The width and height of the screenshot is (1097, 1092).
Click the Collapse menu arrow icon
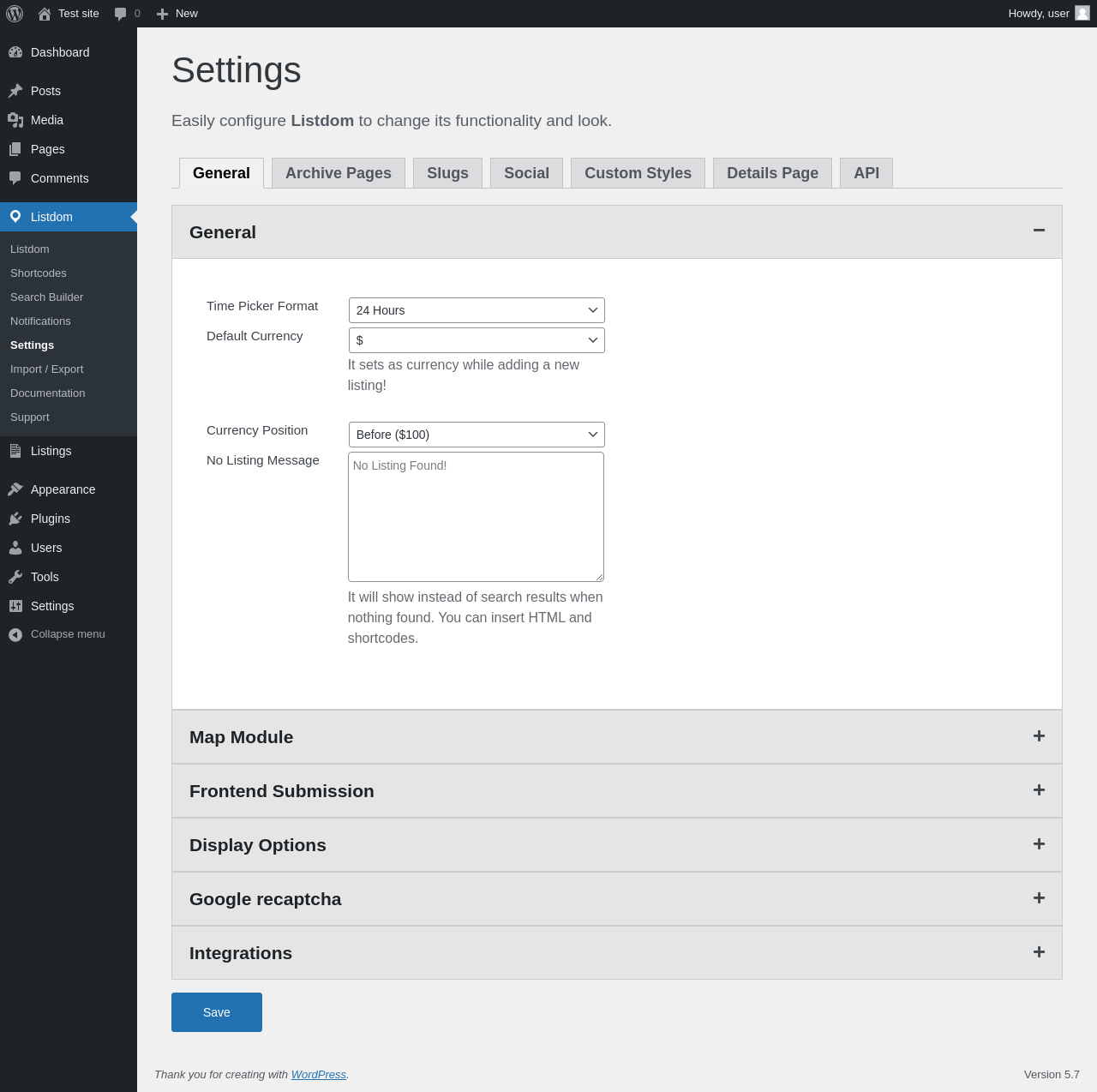click(x=15, y=634)
